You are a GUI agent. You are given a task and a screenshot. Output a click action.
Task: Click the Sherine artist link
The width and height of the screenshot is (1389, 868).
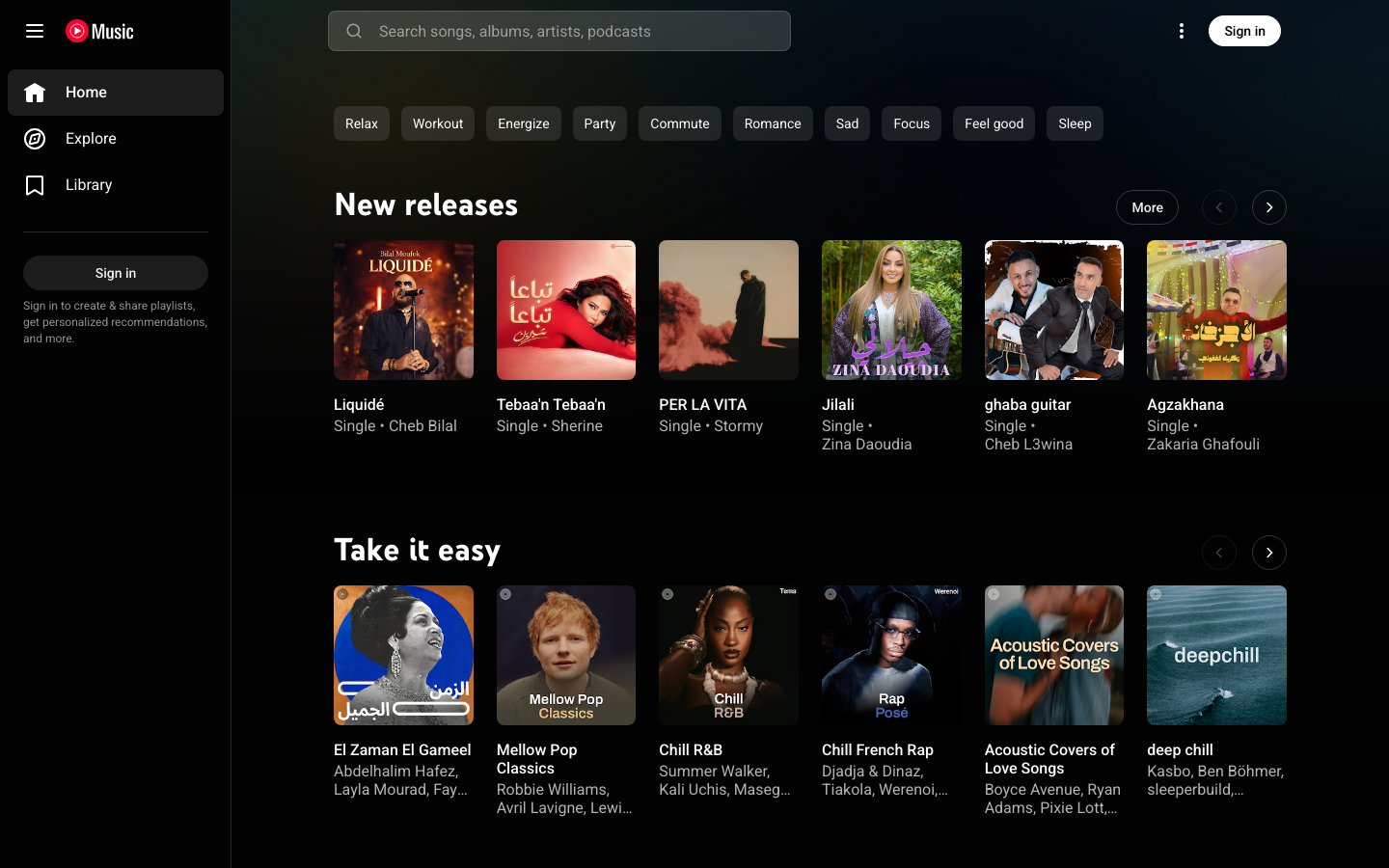pyautogui.click(x=577, y=426)
